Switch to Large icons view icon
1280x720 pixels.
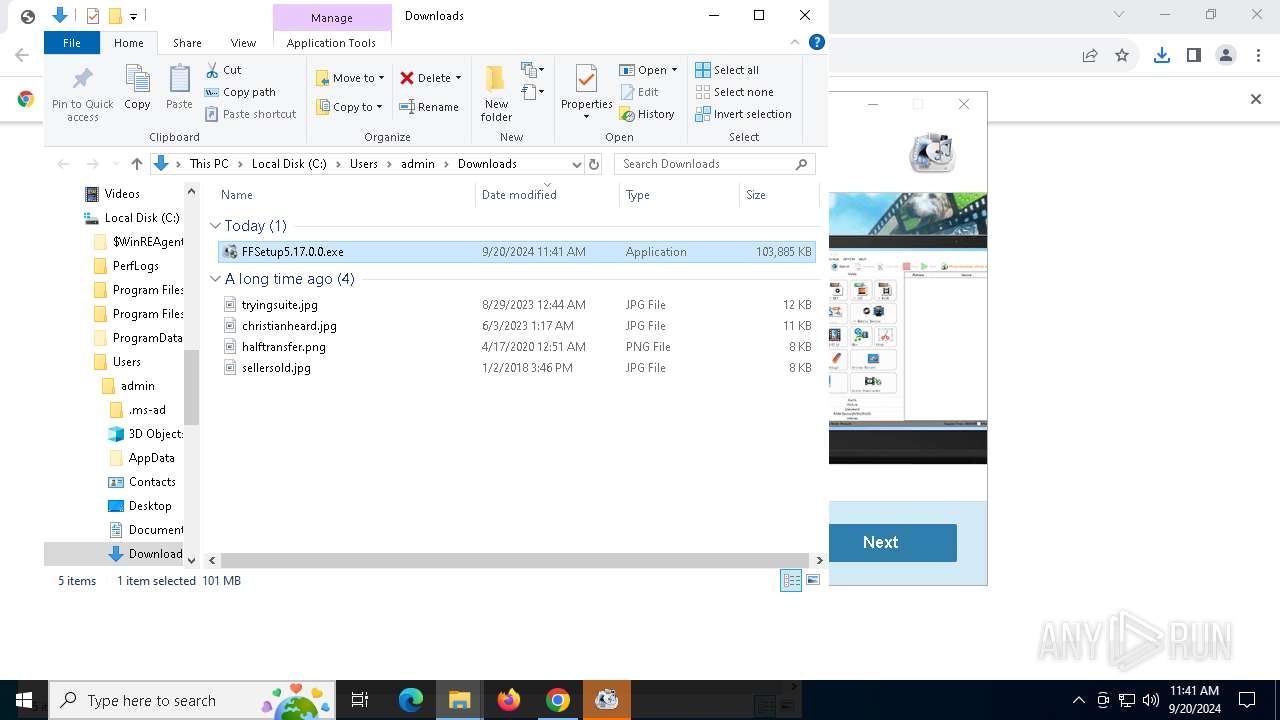tap(813, 580)
